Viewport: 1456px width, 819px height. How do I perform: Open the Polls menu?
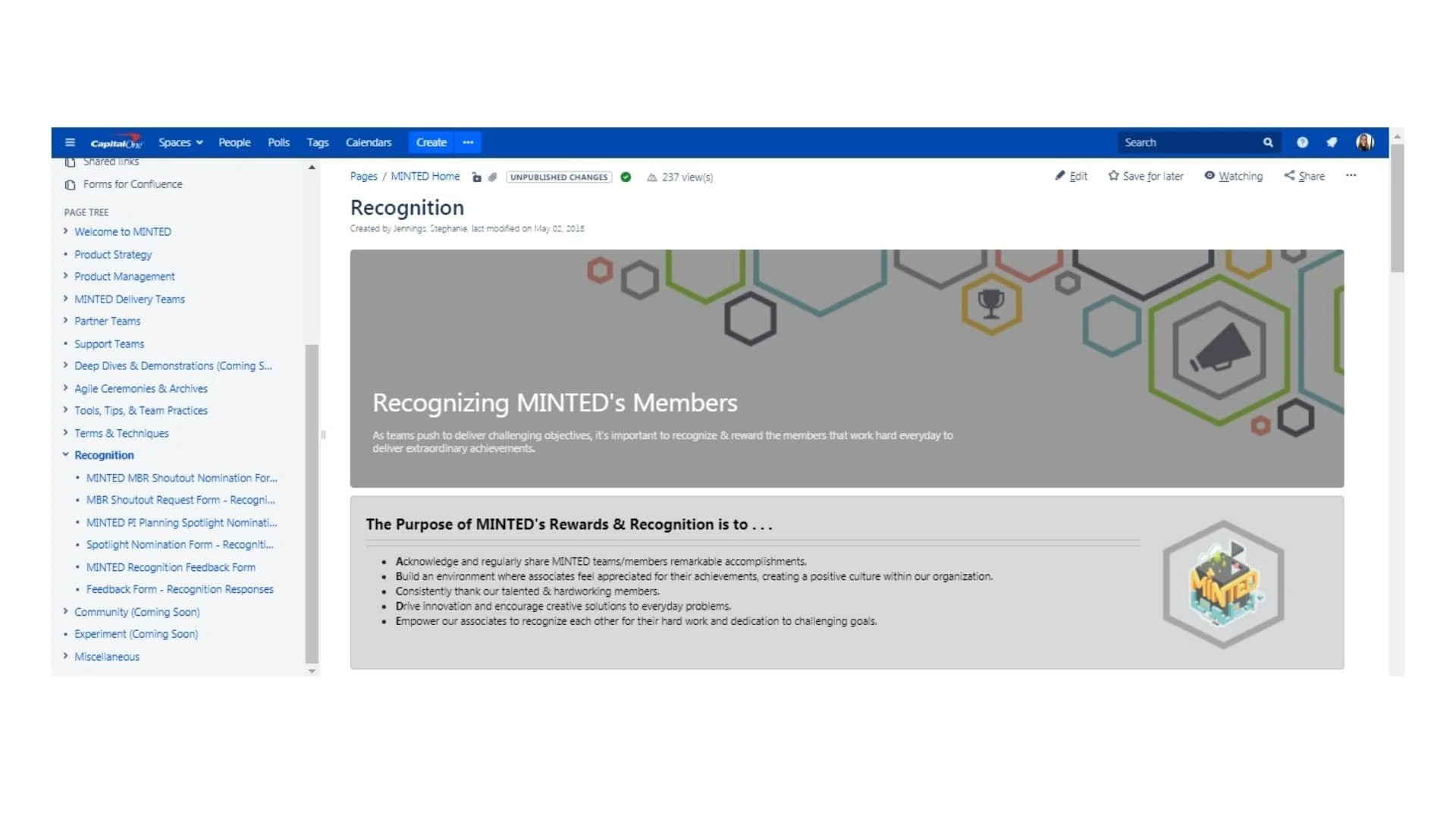tap(278, 143)
